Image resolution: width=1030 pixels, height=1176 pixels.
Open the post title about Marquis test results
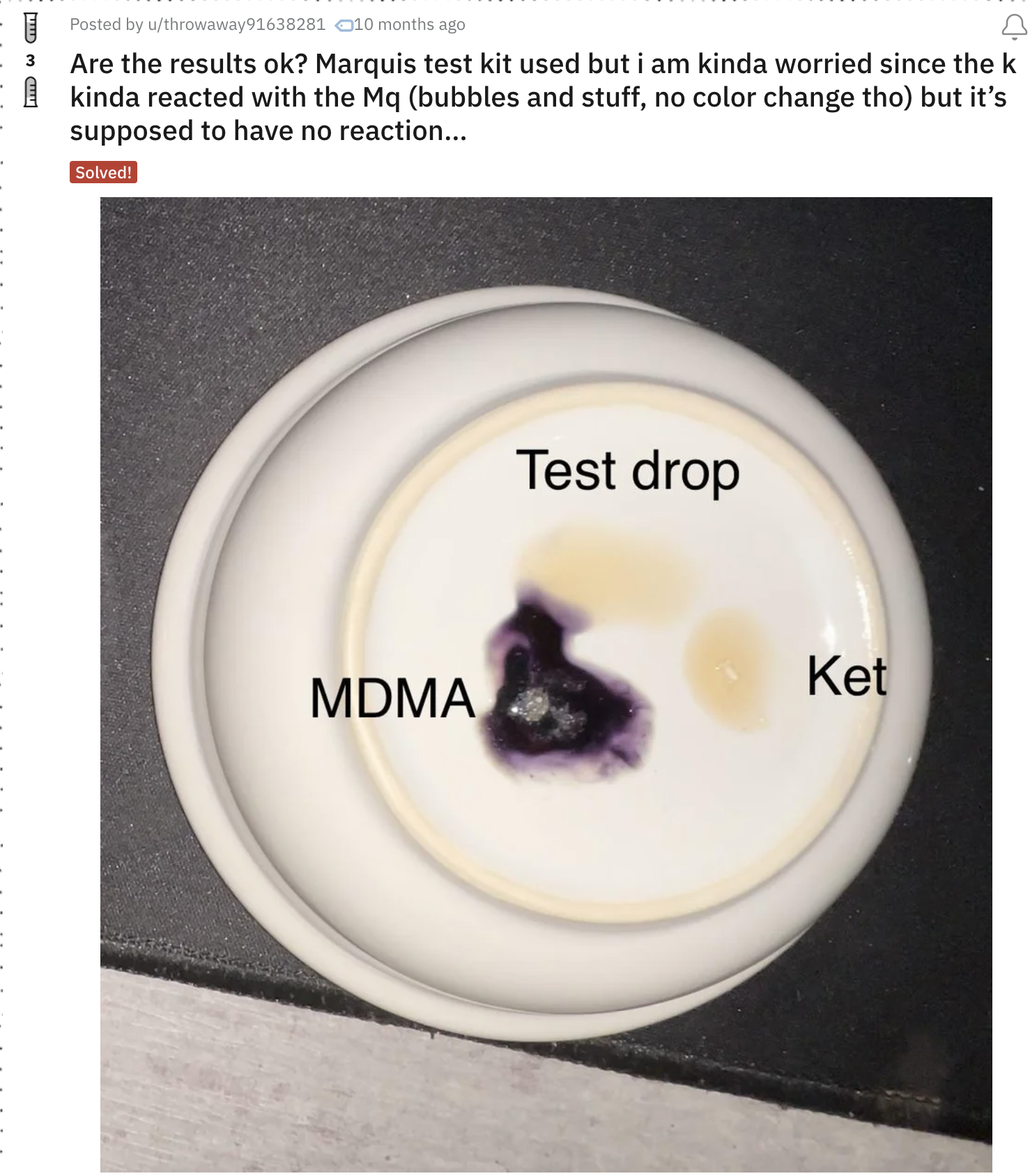coord(543,98)
